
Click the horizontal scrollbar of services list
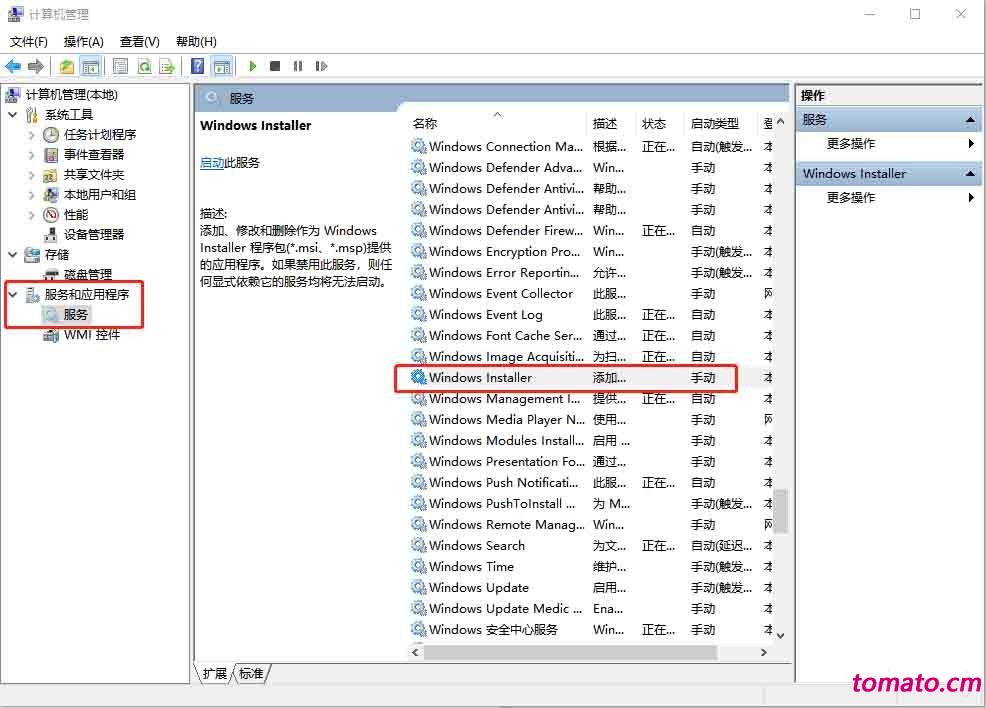pyautogui.click(x=570, y=653)
